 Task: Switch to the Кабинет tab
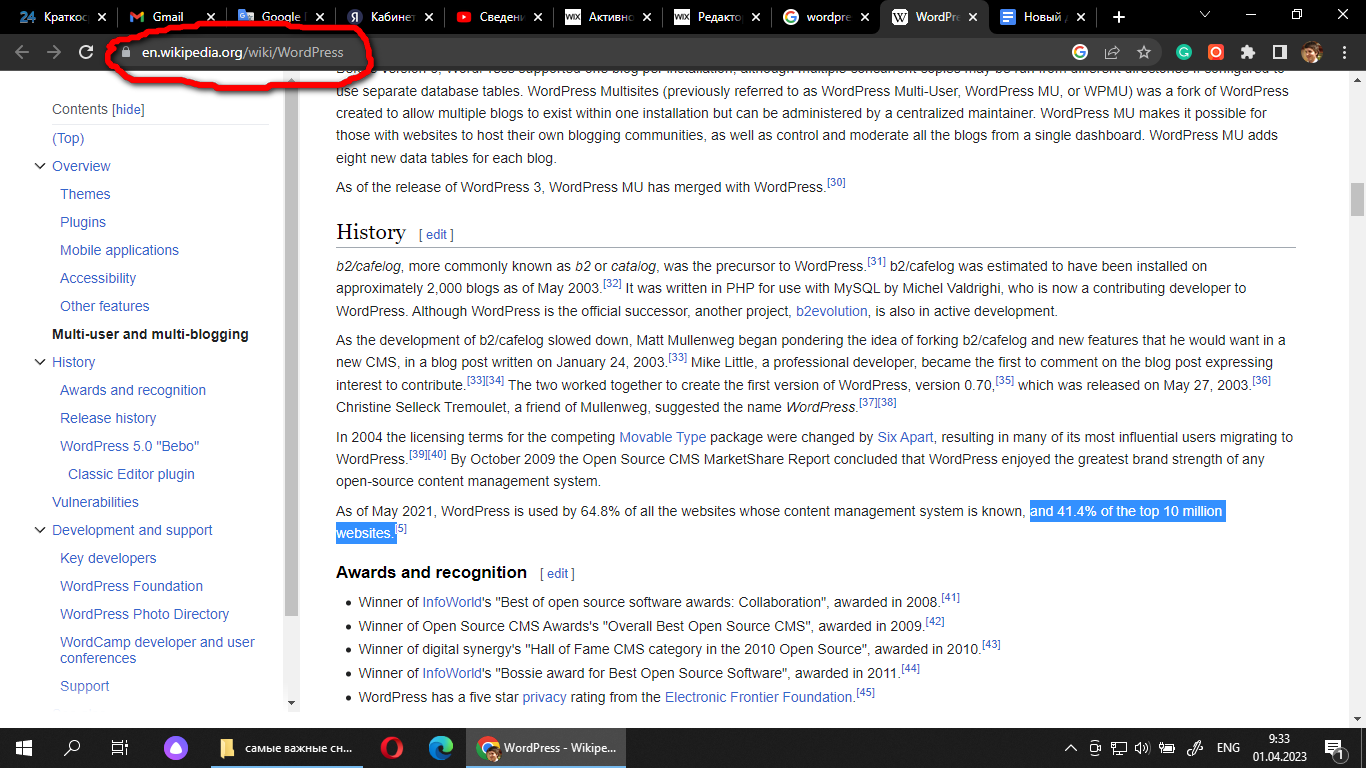tap(392, 17)
